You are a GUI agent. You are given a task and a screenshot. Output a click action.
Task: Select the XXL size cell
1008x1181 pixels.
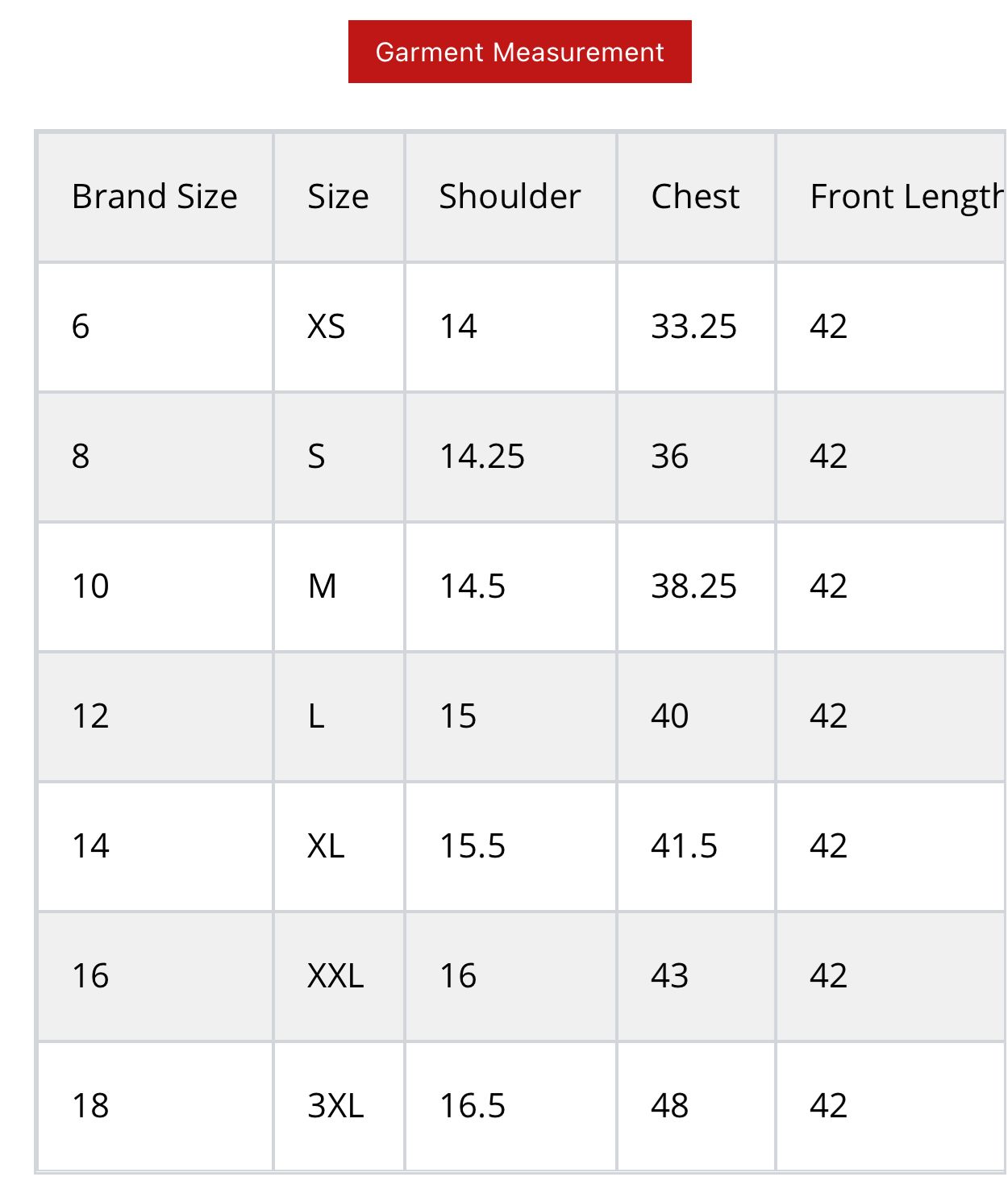point(335,976)
